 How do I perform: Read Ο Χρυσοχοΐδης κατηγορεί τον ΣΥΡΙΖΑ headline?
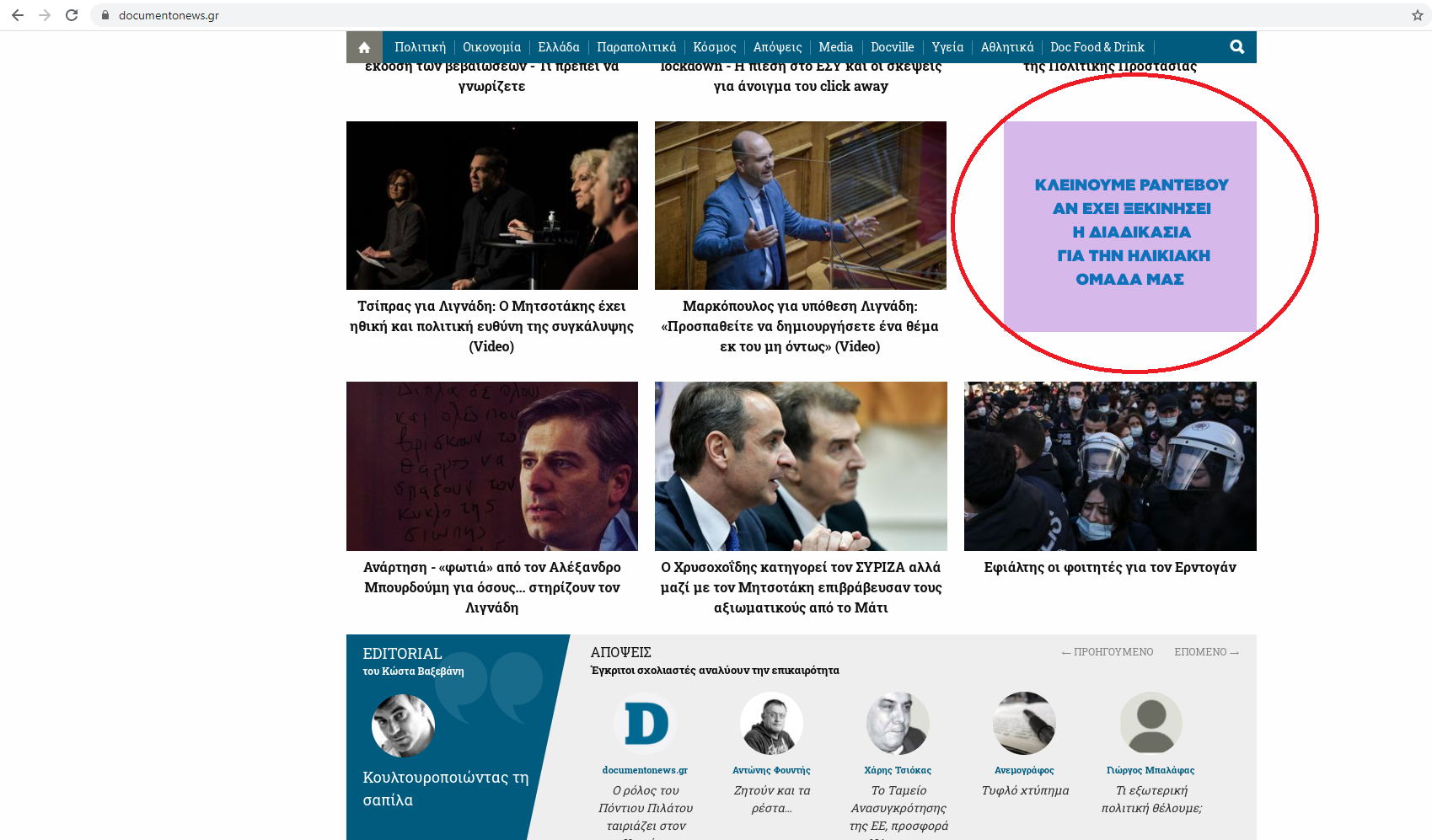click(801, 587)
